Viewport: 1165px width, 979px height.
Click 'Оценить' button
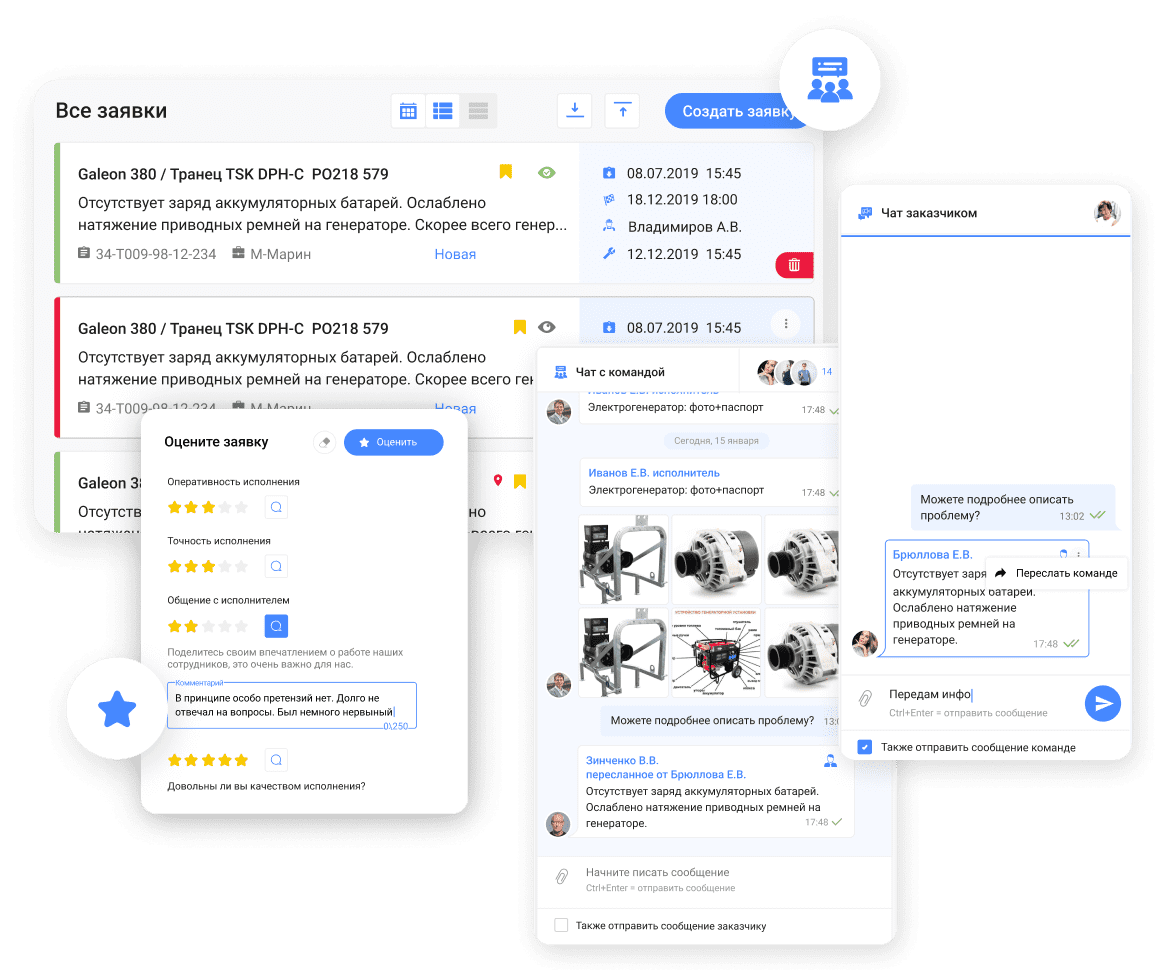(394, 442)
